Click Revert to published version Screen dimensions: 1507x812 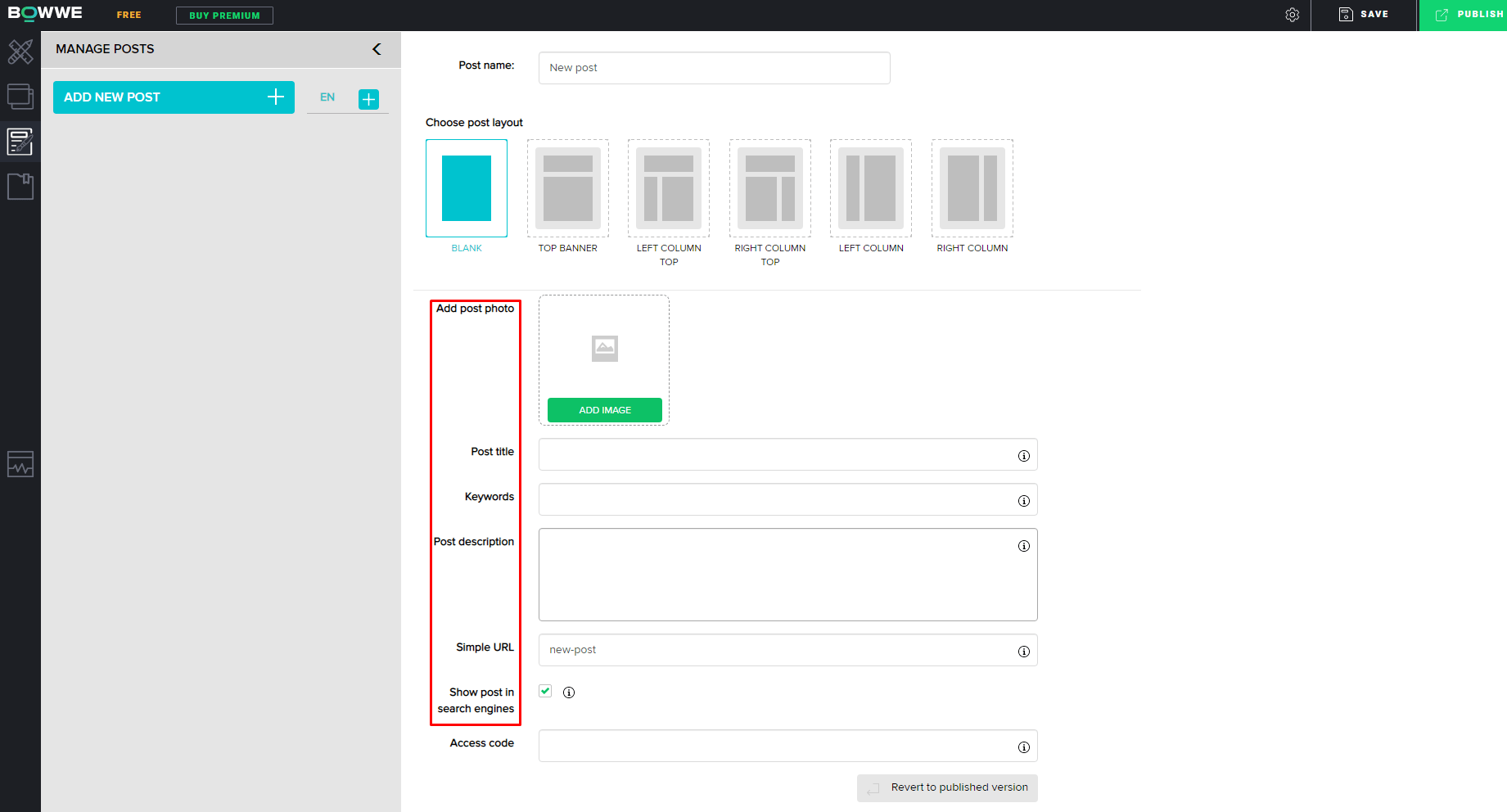click(947, 788)
